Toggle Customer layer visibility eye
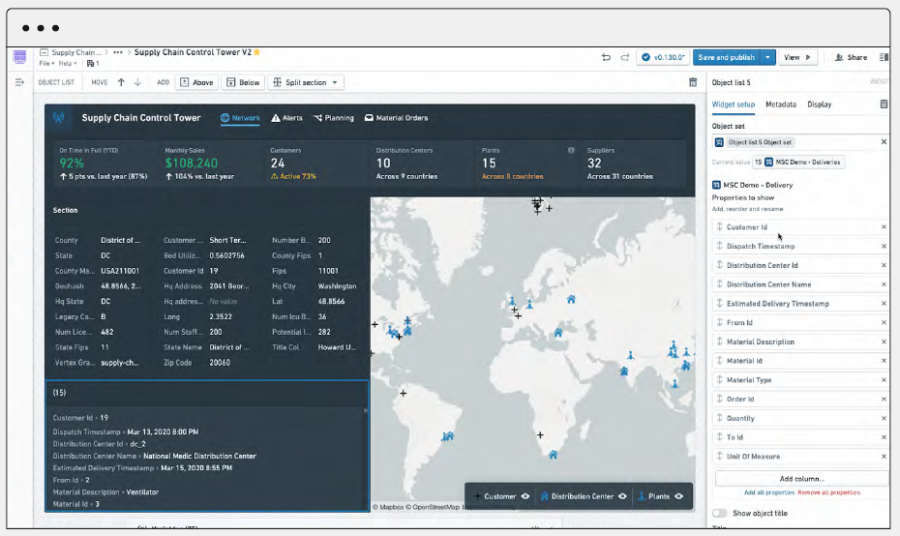 525,496
